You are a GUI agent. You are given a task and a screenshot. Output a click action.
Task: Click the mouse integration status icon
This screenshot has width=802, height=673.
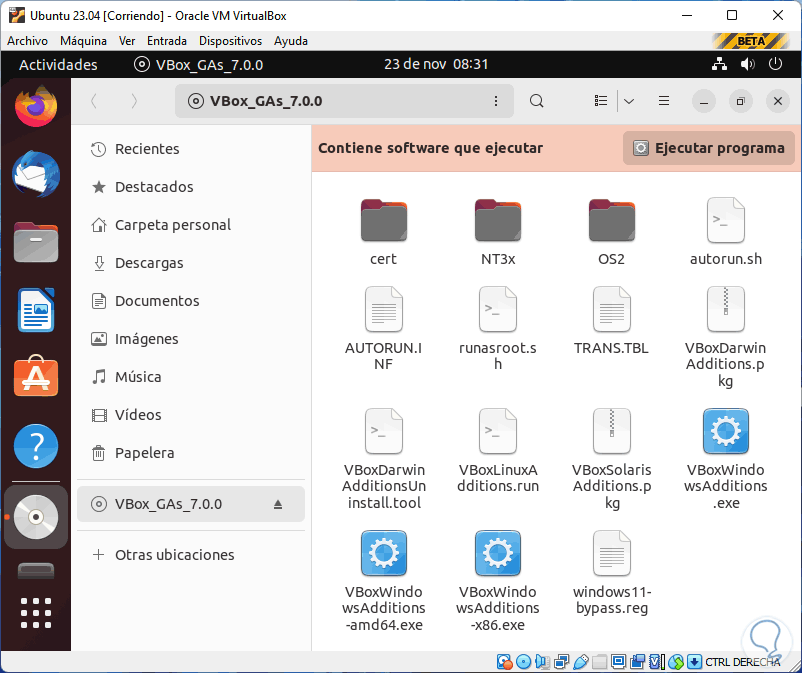click(x=675, y=662)
